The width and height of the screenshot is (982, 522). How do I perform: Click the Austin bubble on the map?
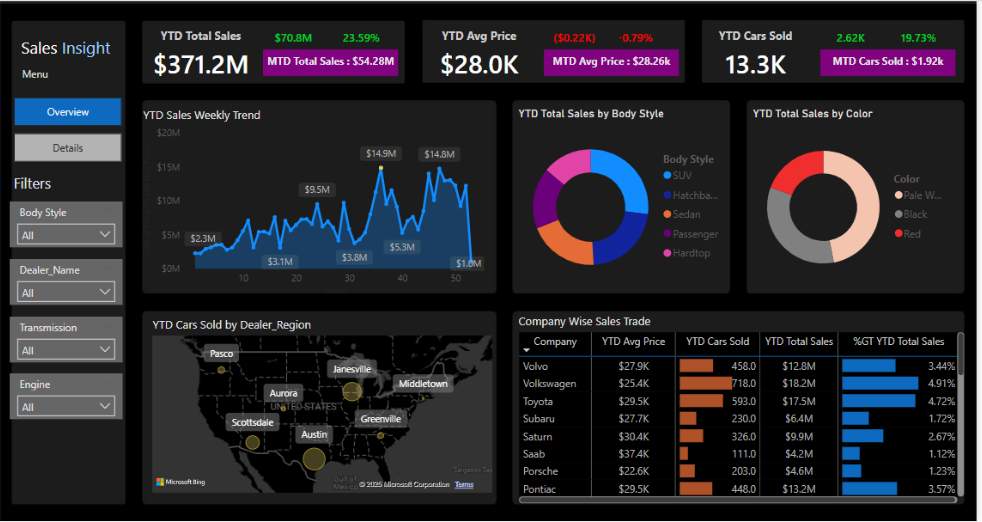pos(314,459)
